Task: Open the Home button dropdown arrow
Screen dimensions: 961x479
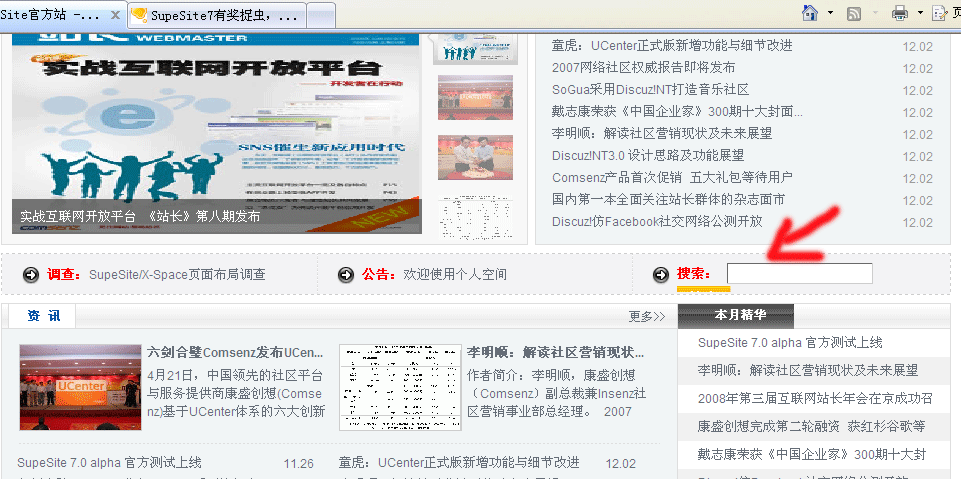Action: 830,13
